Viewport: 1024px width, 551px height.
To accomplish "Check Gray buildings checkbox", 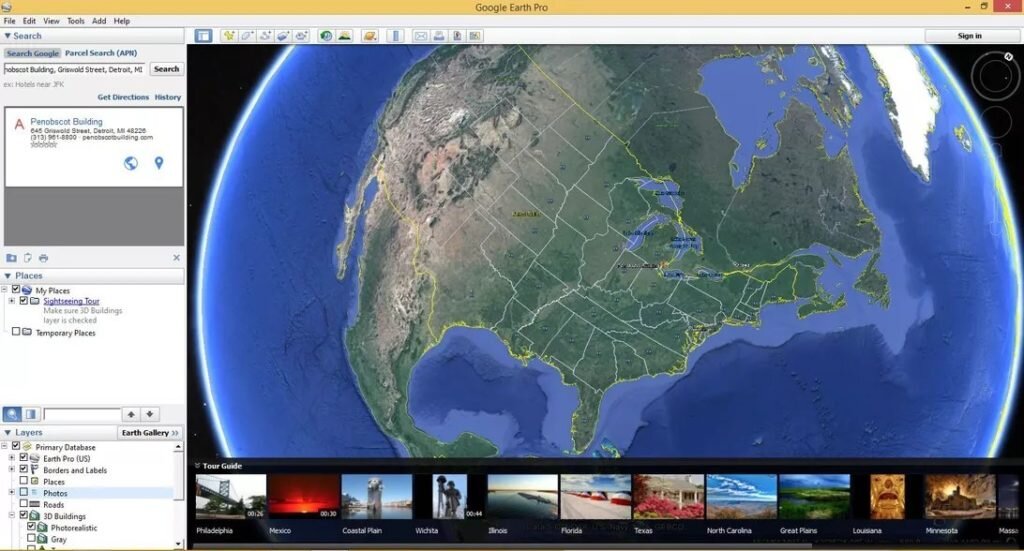I will pyautogui.click(x=31, y=539).
